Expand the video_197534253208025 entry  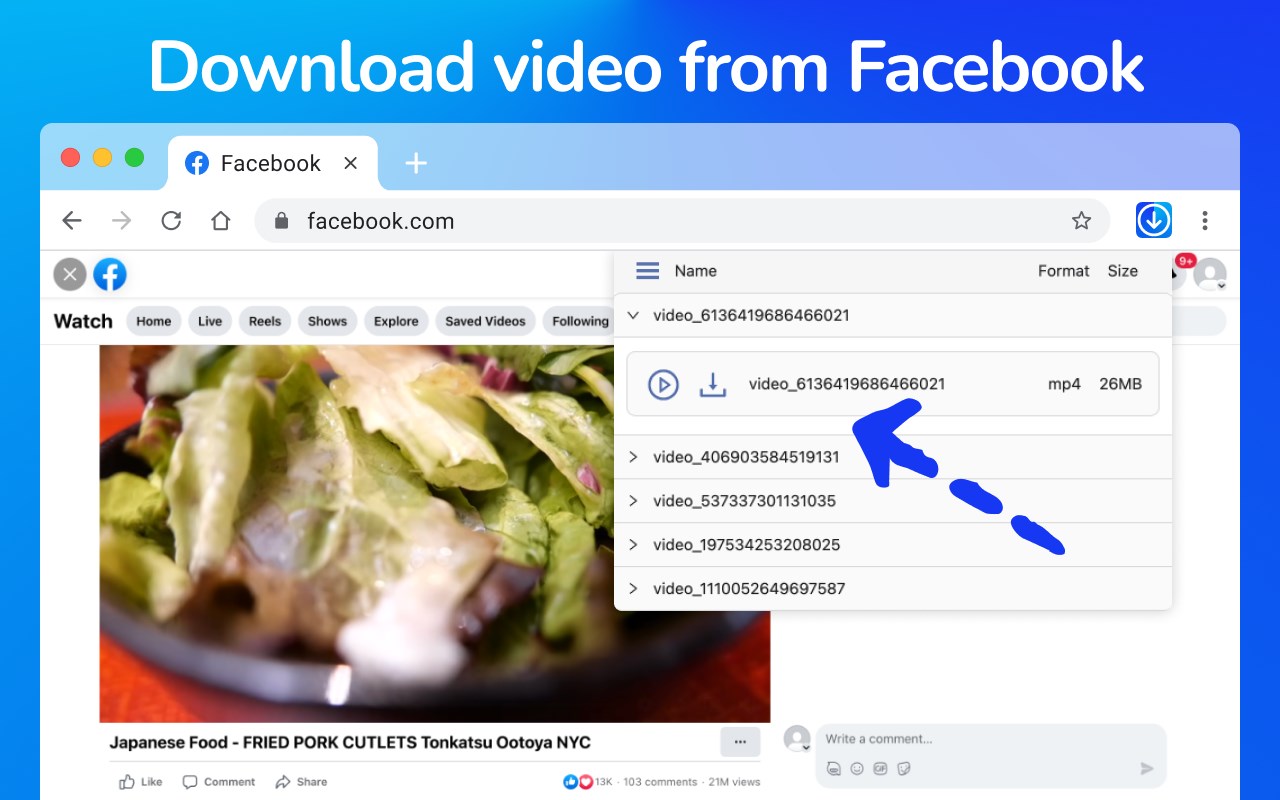point(633,545)
